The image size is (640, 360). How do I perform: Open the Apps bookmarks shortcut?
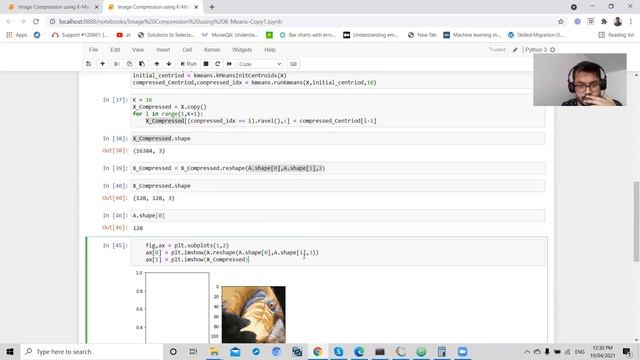tap(17, 35)
